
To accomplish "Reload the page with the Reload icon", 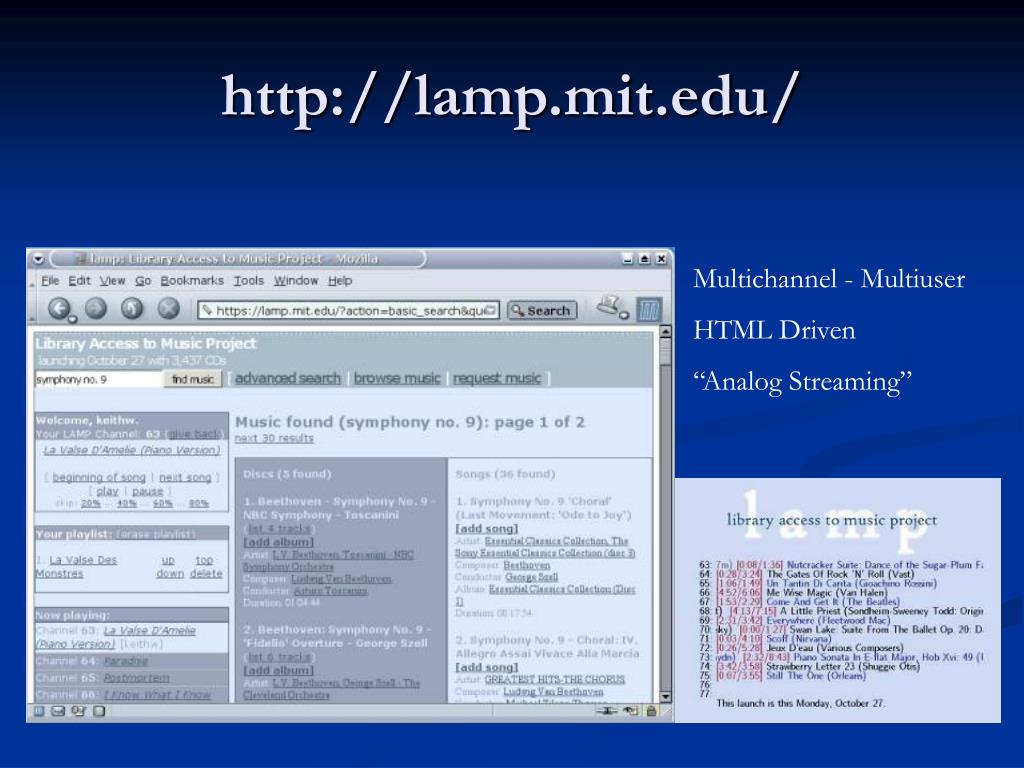I will click(x=133, y=308).
